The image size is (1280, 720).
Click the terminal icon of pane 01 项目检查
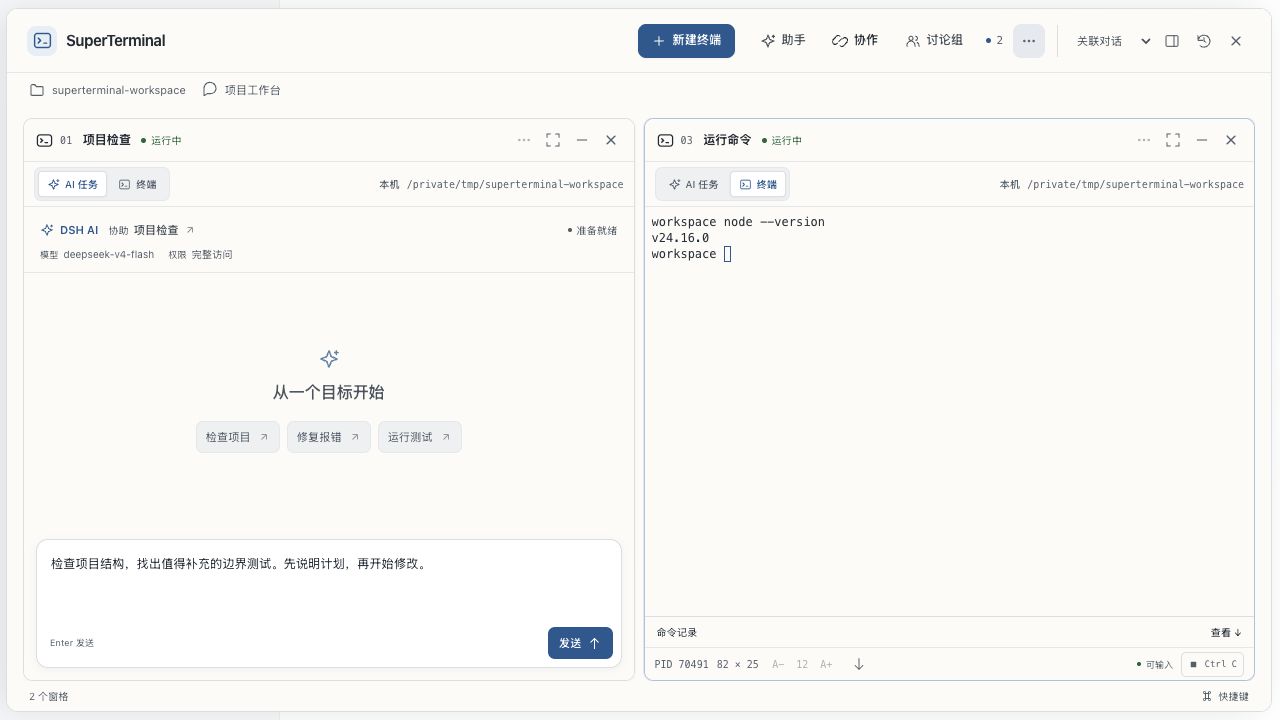click(44, 140)
